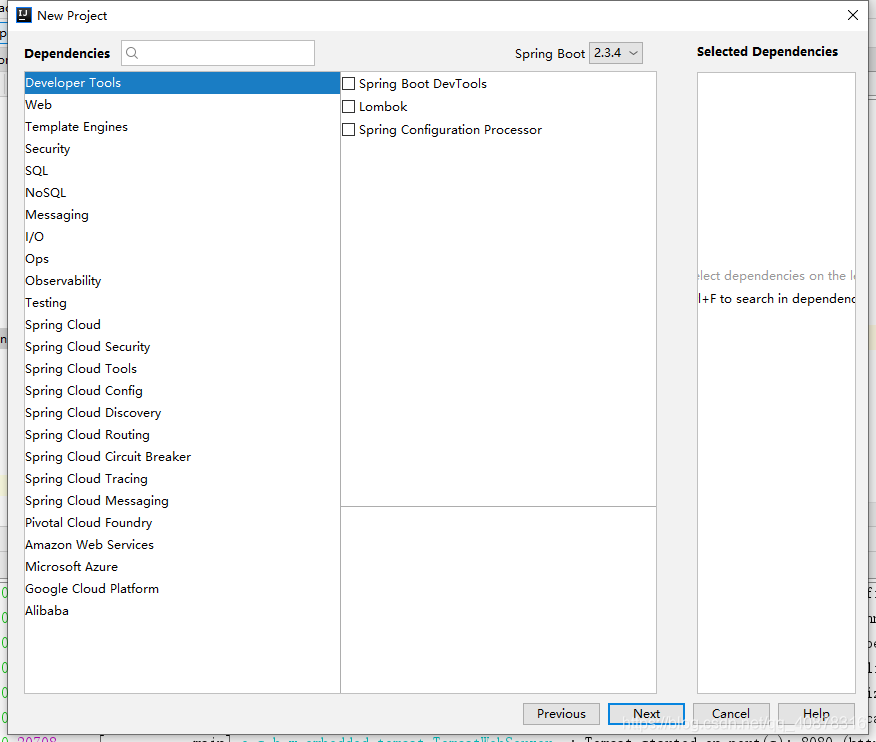The width and height of the screenshot is (876, 742).
Task: Open the Security category
Action: click(x=182, y=149)
